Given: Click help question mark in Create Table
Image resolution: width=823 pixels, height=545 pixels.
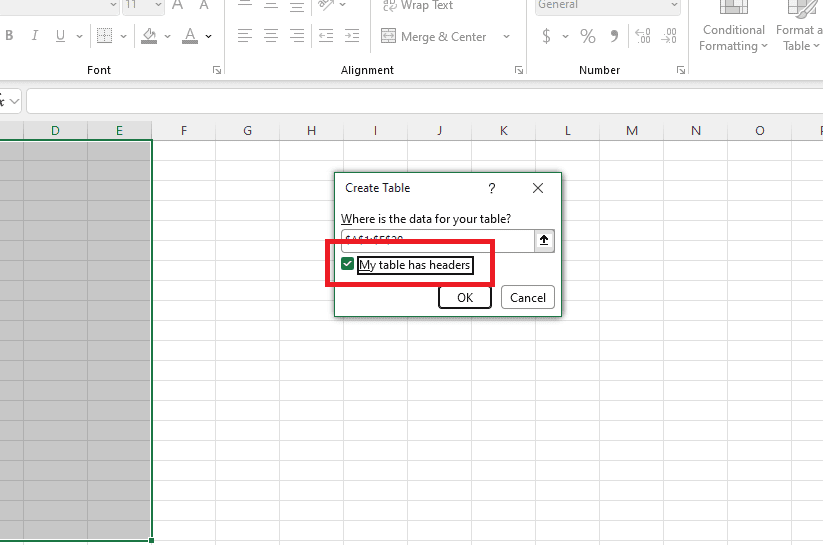Looking at the screenshot, I should point(491,188).
